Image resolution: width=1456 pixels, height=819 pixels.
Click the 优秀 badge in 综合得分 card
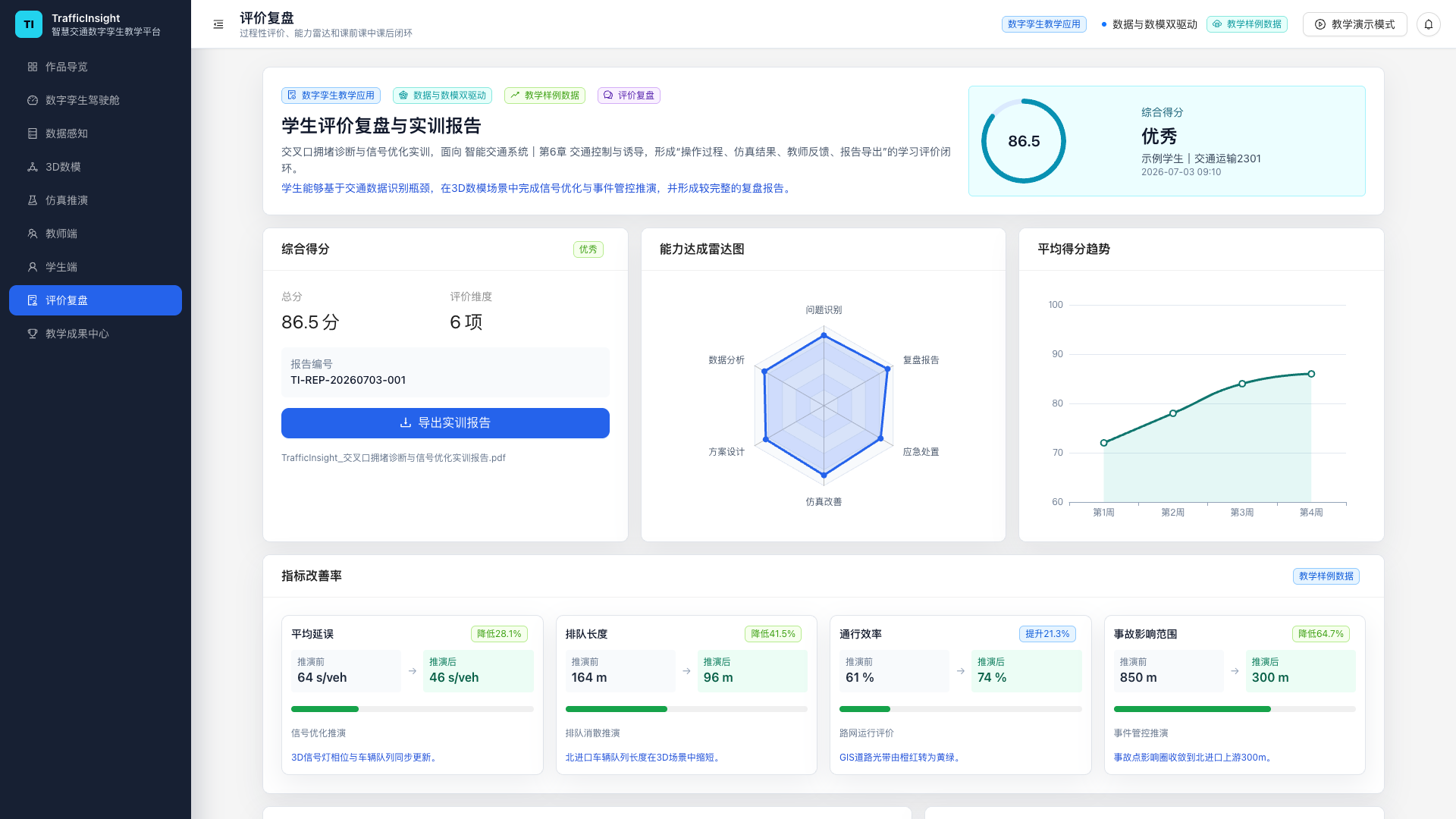588,249
